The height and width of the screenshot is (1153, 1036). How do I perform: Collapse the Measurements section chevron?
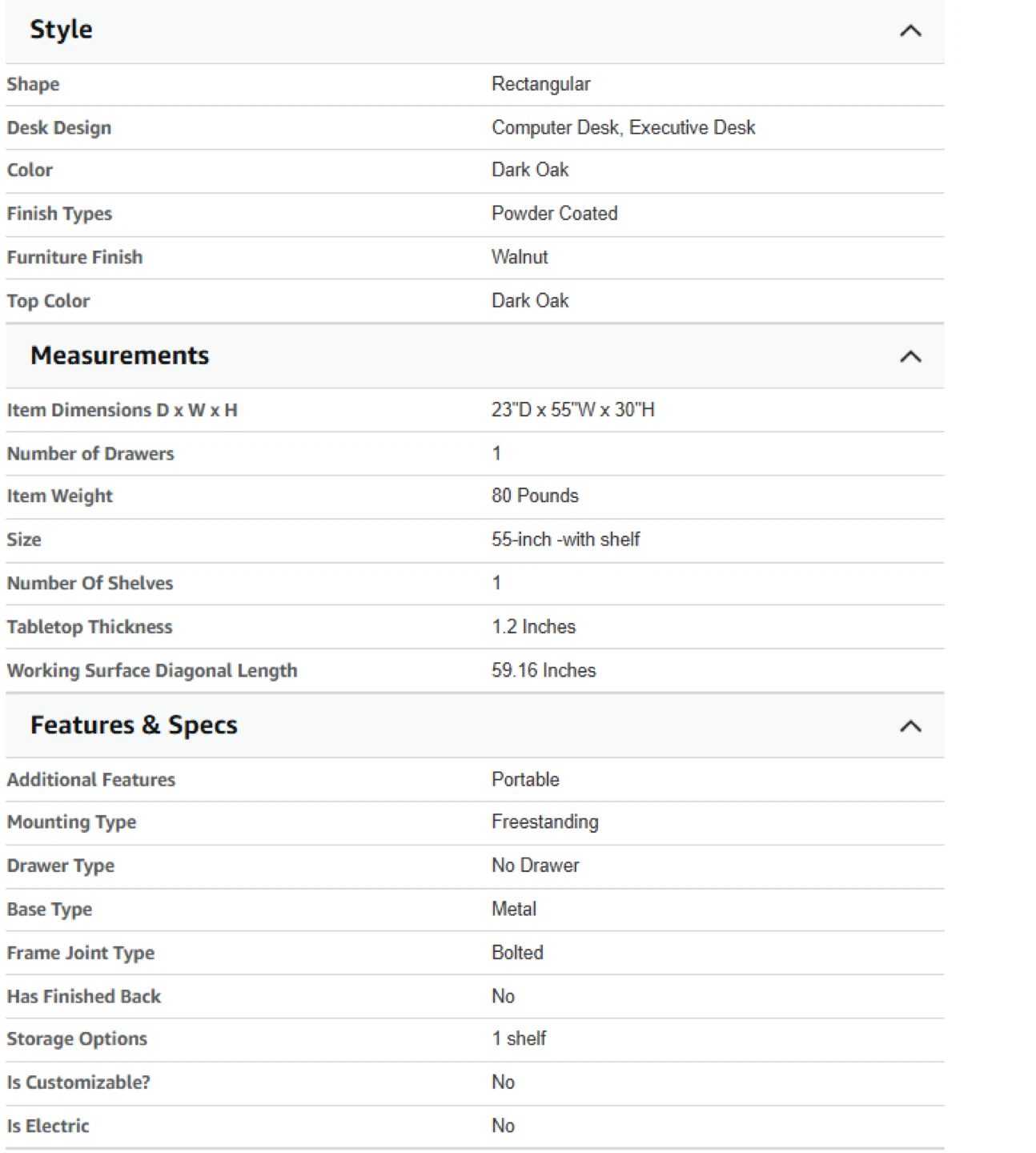point(910,357)
